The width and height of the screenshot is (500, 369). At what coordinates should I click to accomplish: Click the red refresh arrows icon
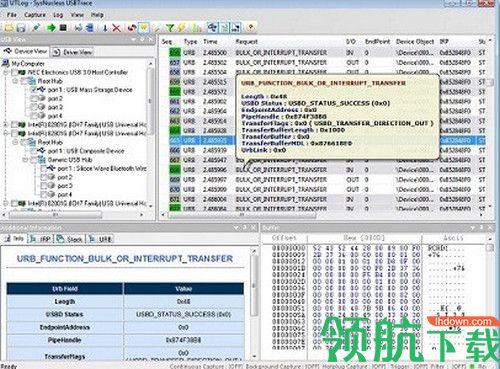[132, 28]
